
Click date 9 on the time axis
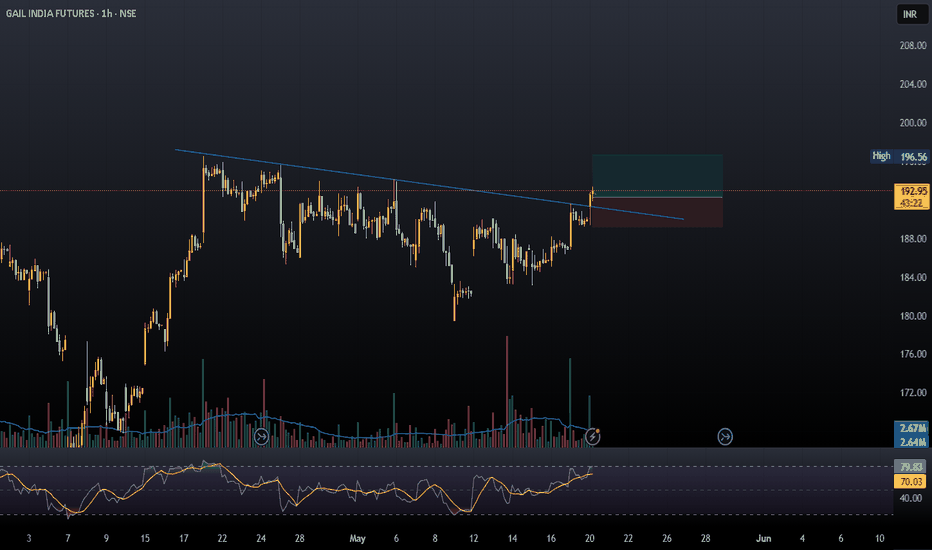[x=106, y=539]
